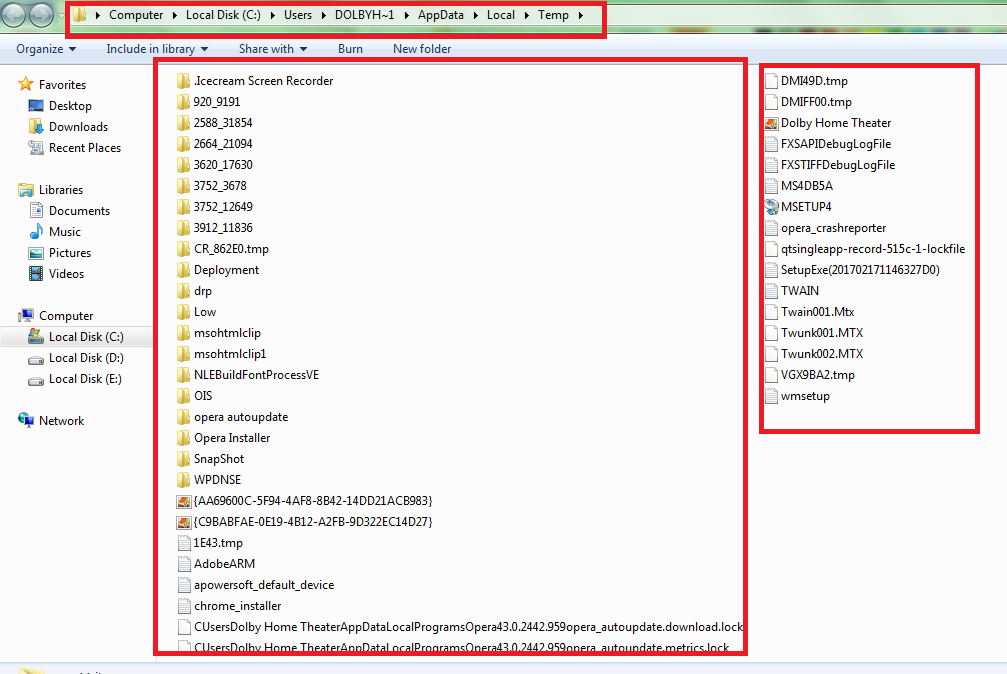
Task: Click the .Icecream Screen Recorder folder icon
Action: click(183, 81)
